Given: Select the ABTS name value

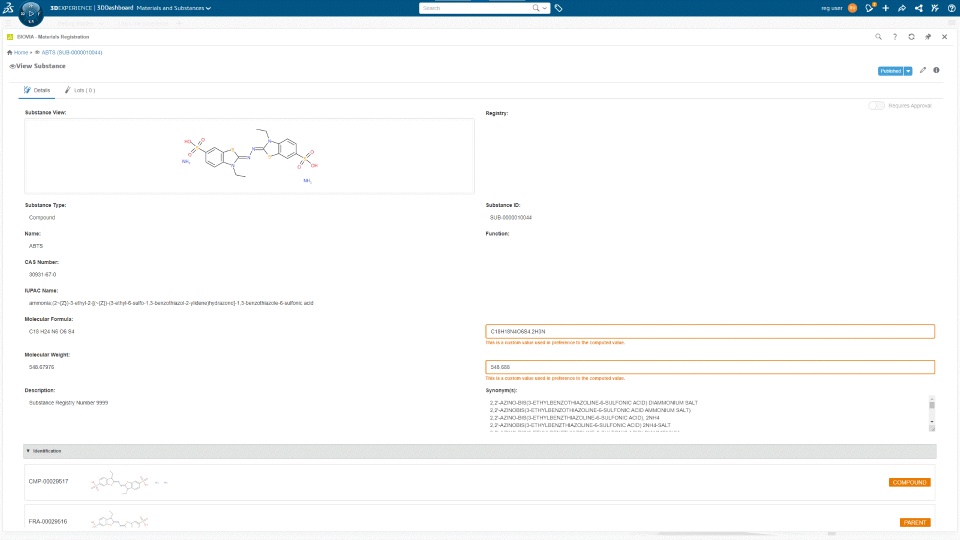Looking at the screenshot, I should pos(36,246).
